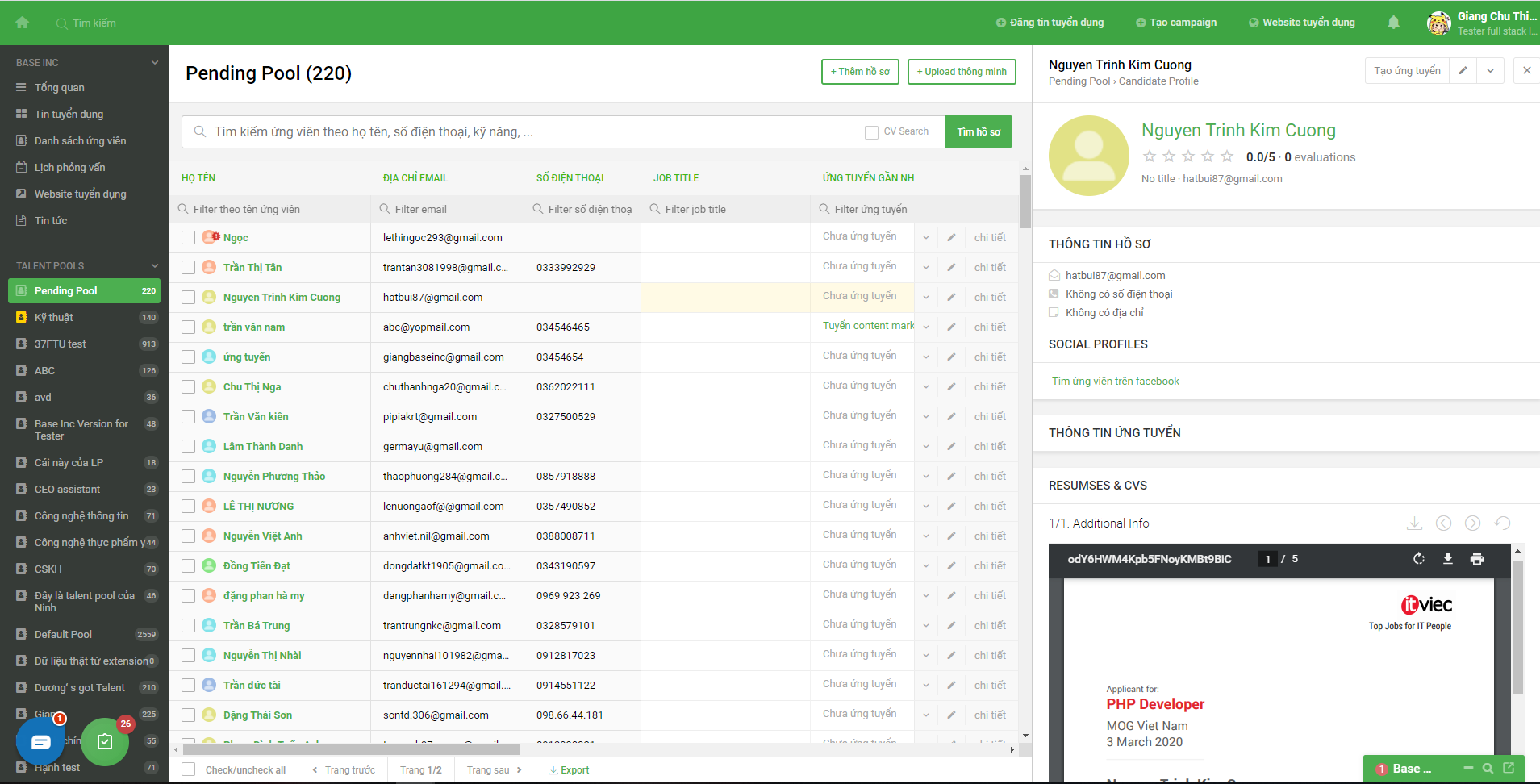
Task: Collapse BASE INC sidebar section
Action: tap(155, 62)
